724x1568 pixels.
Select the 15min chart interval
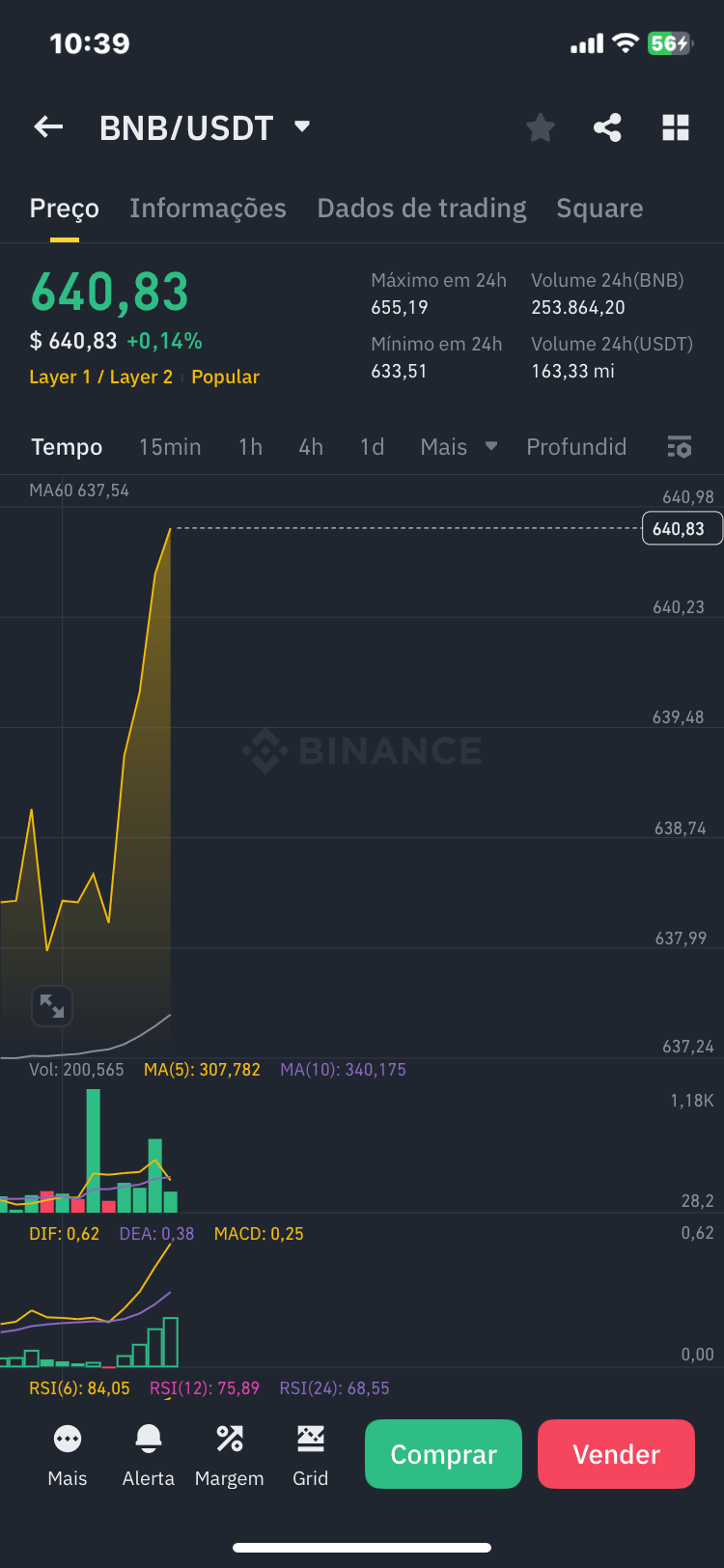[170, 447]
